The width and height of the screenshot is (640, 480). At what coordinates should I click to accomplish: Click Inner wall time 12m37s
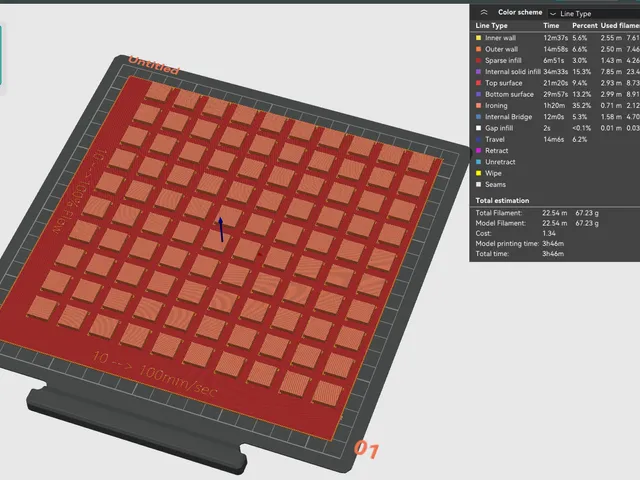coord(556,38)
